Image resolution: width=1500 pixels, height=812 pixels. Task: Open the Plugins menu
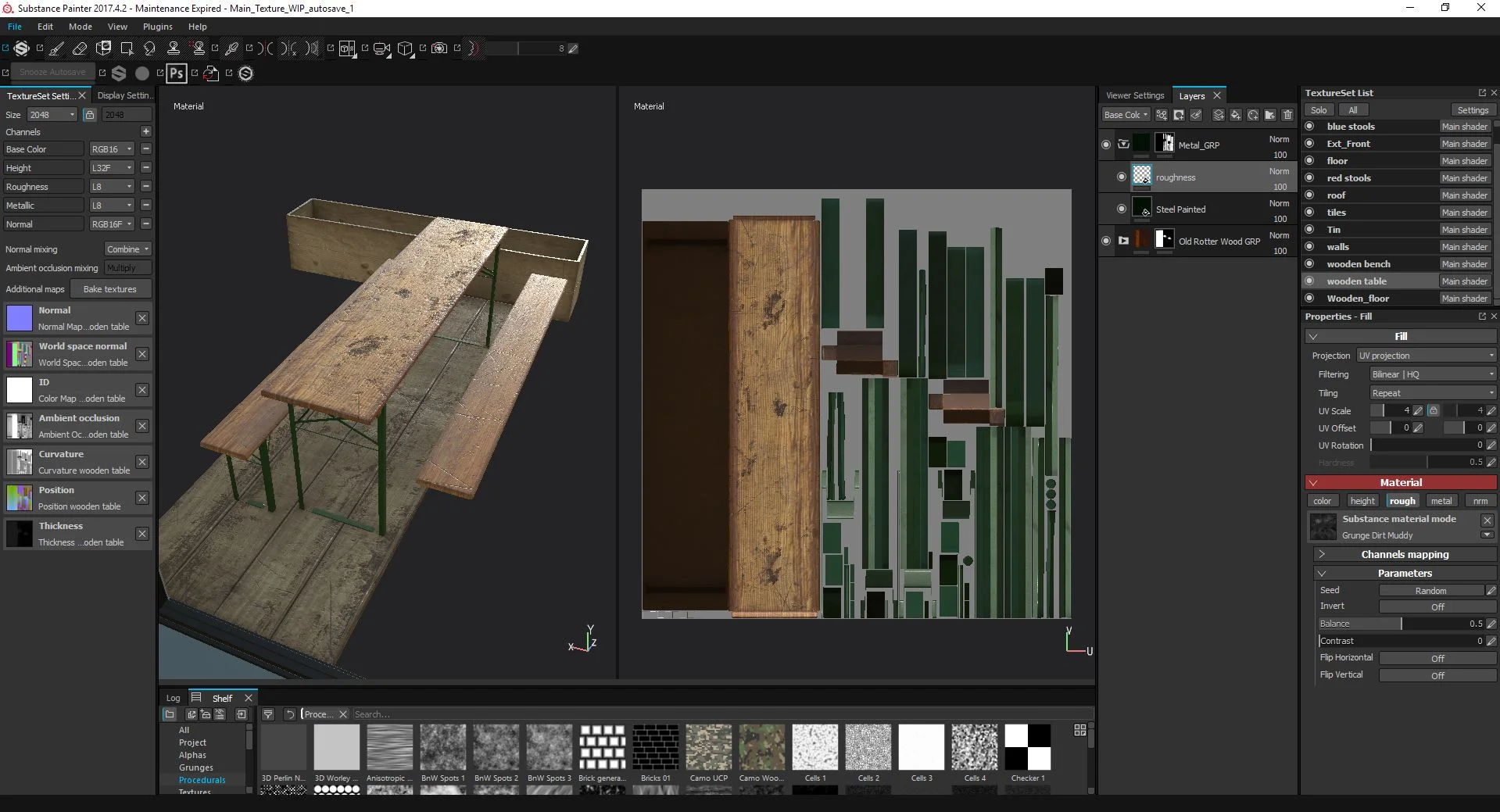tap(157, 27)
